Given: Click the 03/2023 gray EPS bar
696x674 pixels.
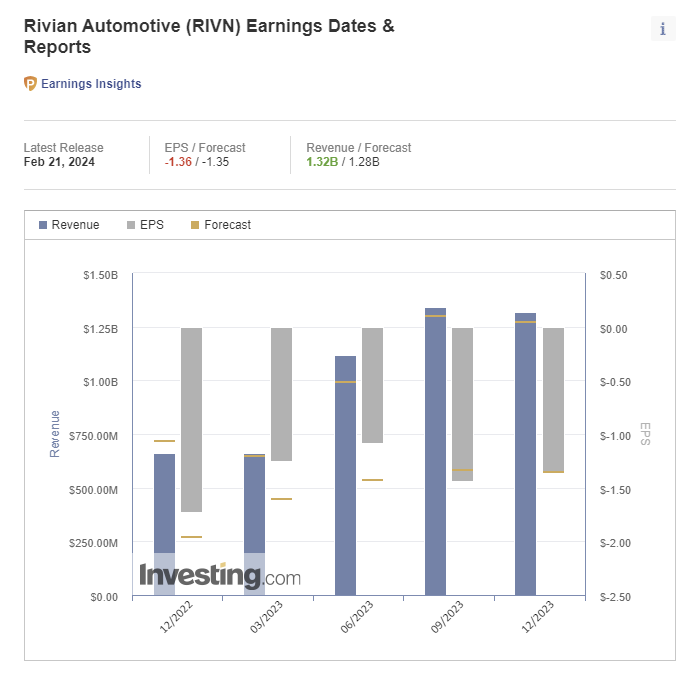Looking at the screenshot, I should click(281, 394).
